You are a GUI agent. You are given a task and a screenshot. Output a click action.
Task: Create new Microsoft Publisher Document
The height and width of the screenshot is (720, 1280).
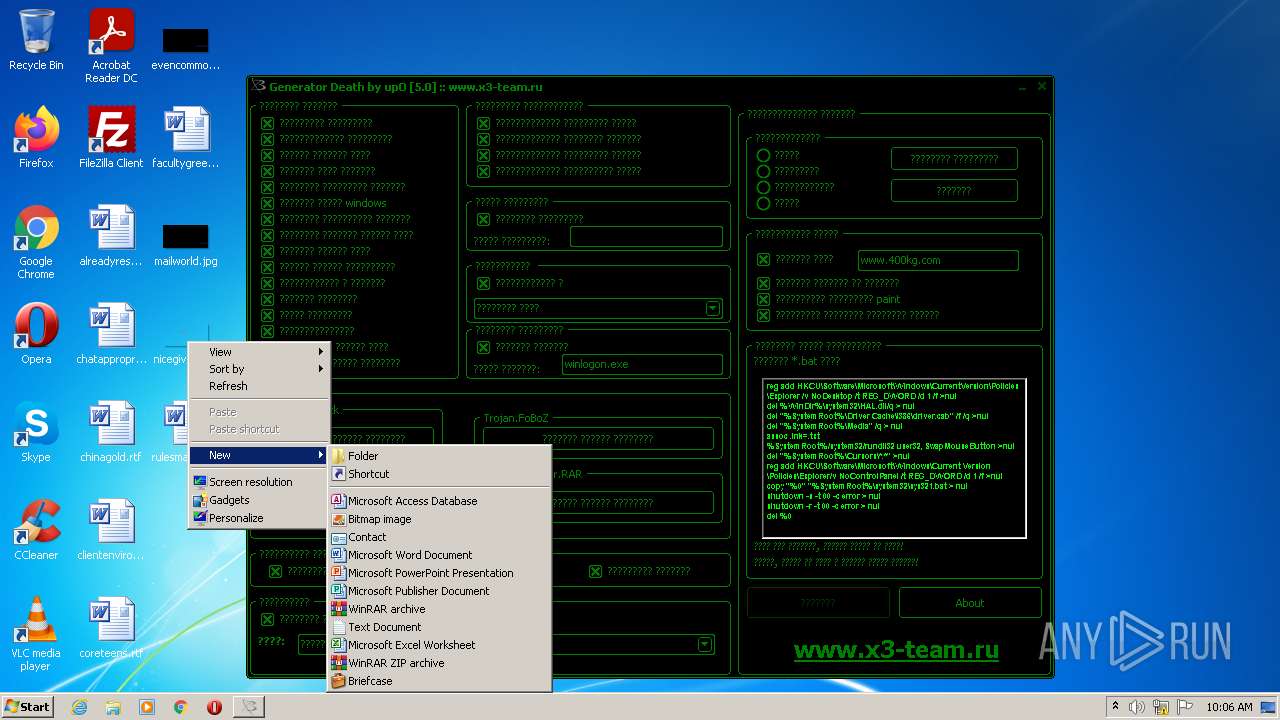click(440, 591)
